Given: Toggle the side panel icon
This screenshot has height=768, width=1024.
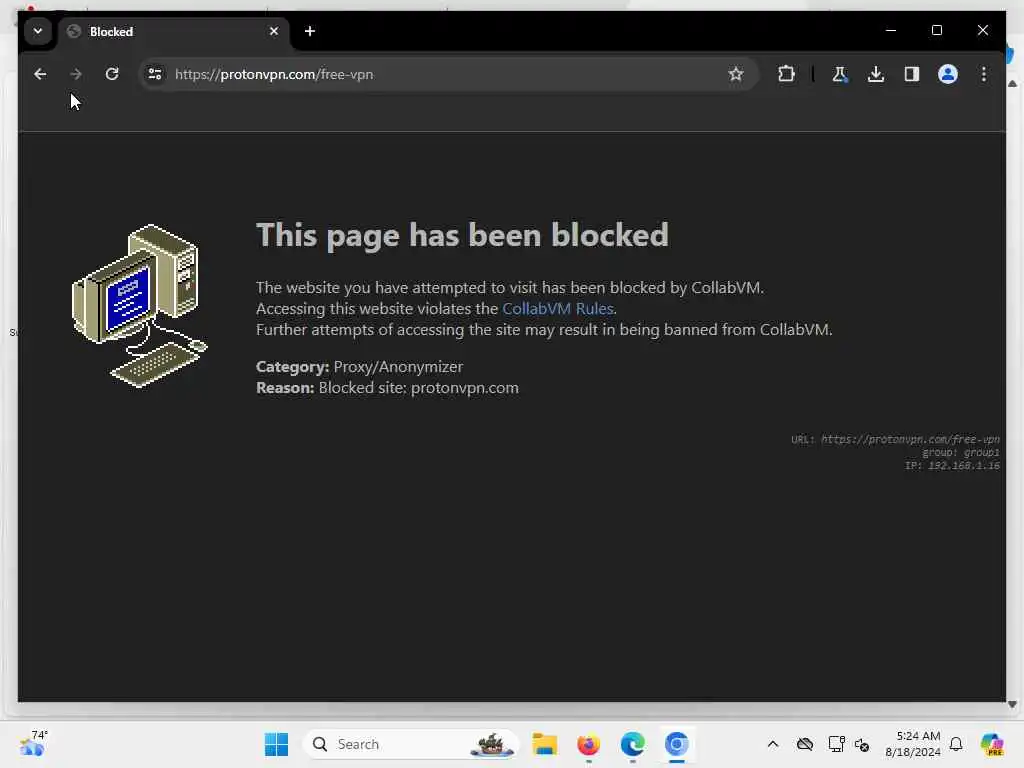Looking at the screenshot, I should [x=912, y=74].
